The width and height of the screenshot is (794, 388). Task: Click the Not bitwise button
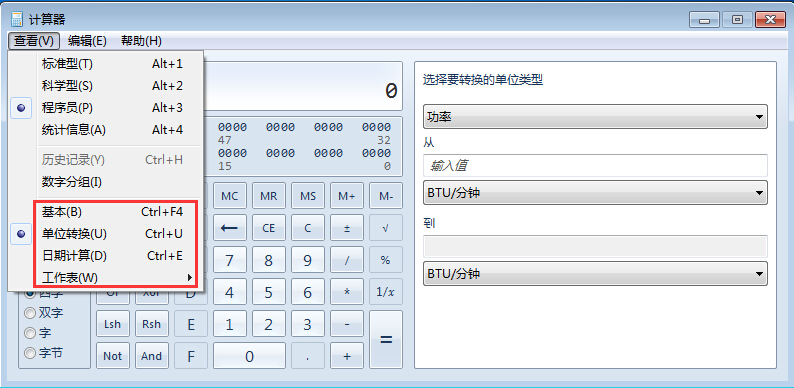[x=112, y=356]
